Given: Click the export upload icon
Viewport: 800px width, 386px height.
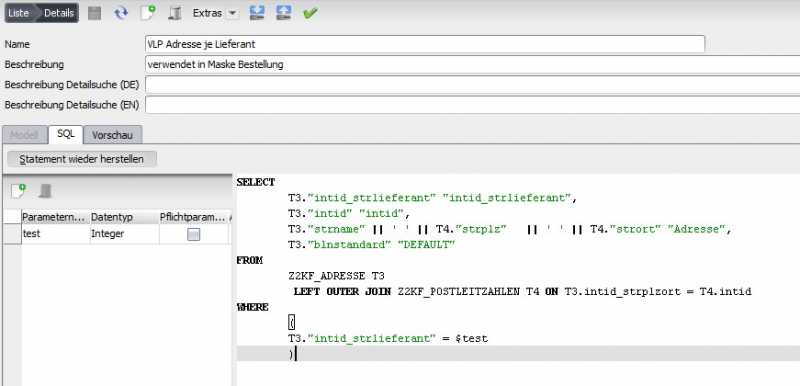Looking at the screenshot, I should point(284,13).
